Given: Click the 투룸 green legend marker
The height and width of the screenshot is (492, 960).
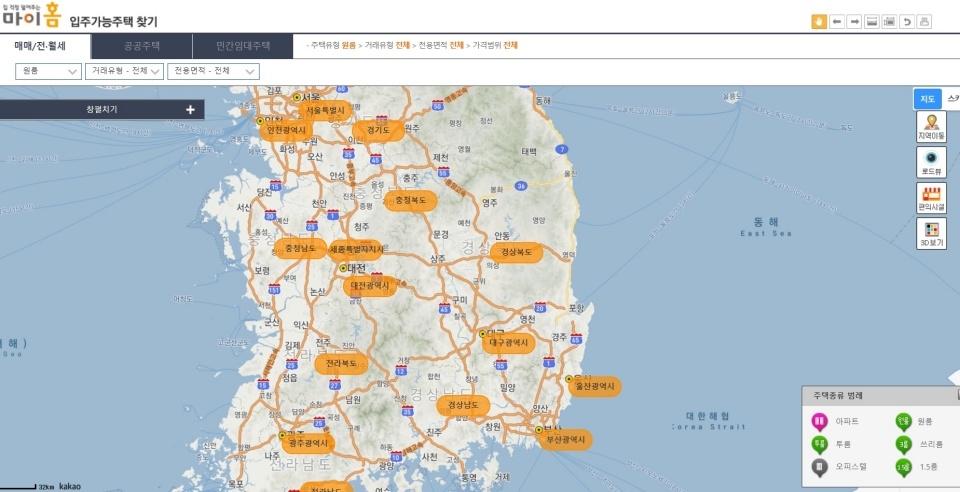Looking at the screenshot, I should tap(819, 445).
